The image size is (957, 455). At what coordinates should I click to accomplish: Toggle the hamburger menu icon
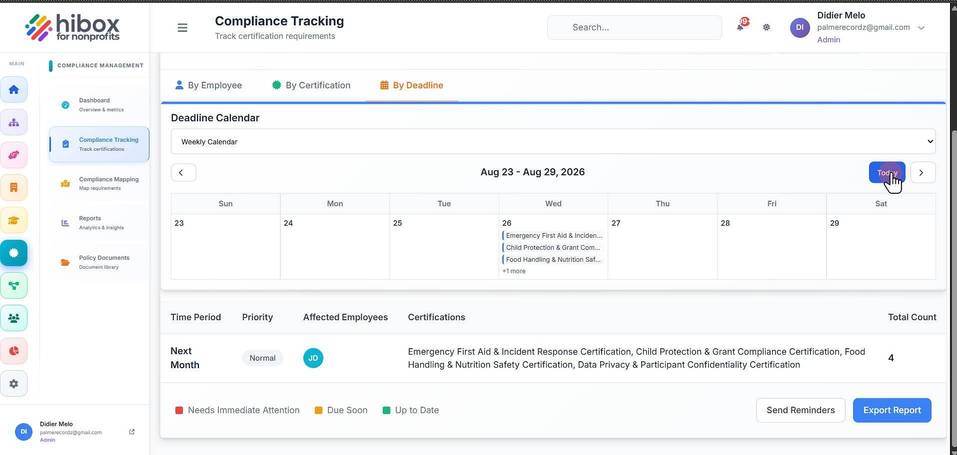pos(182,27)
